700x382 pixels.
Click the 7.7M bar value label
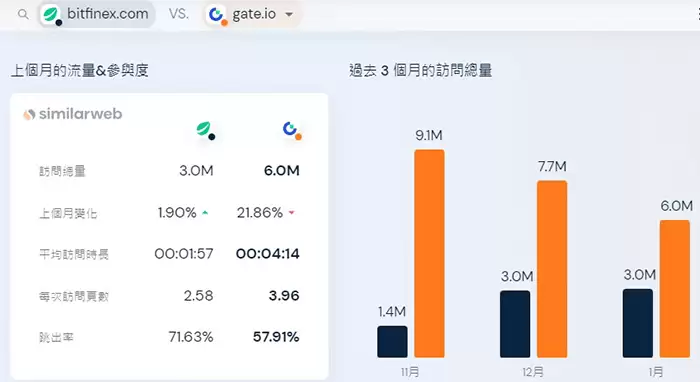click(x=552, y=166)
